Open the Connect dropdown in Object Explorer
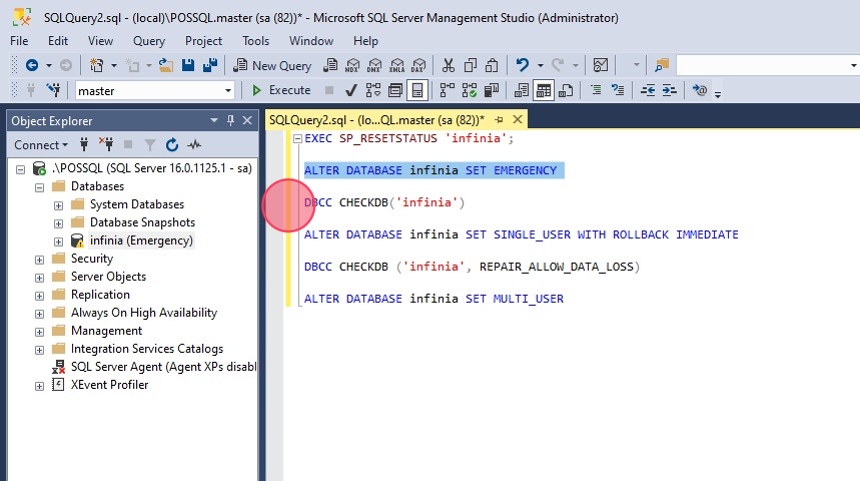860x481 pixels. (x=41, y=145)
